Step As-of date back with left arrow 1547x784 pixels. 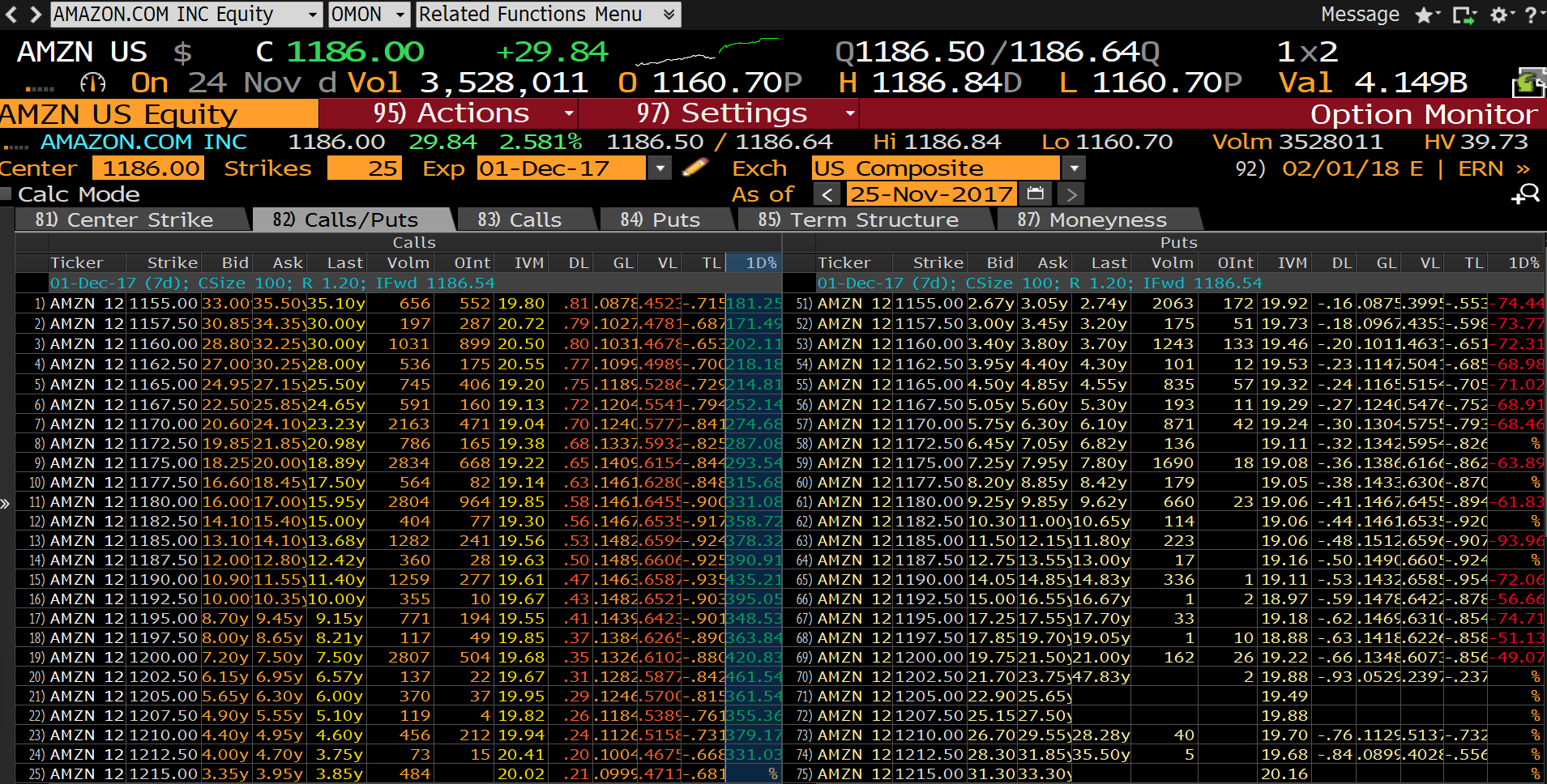pyautogui.click(x=827, y=194)
